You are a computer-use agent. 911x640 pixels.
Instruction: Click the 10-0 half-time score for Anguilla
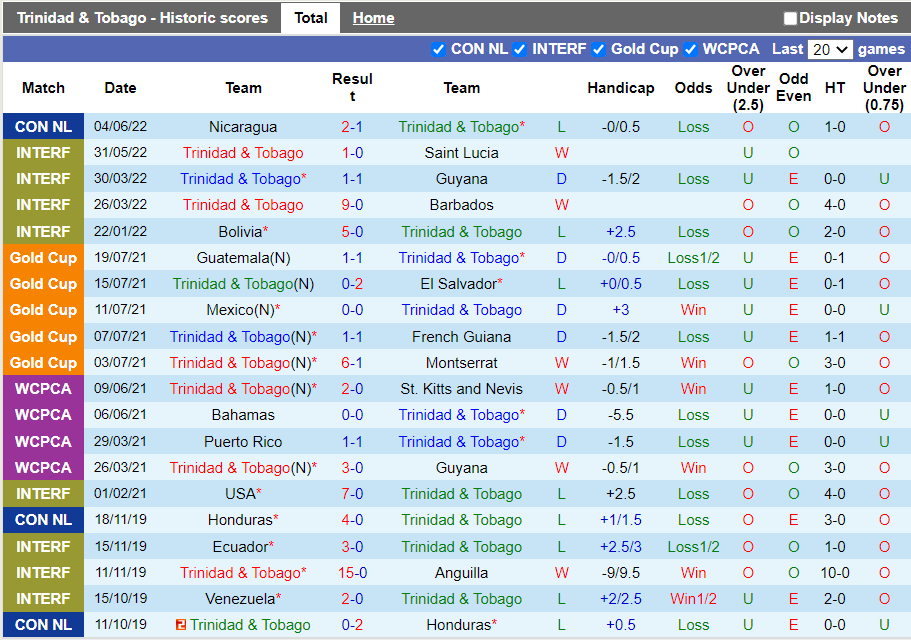coord(835,573)
